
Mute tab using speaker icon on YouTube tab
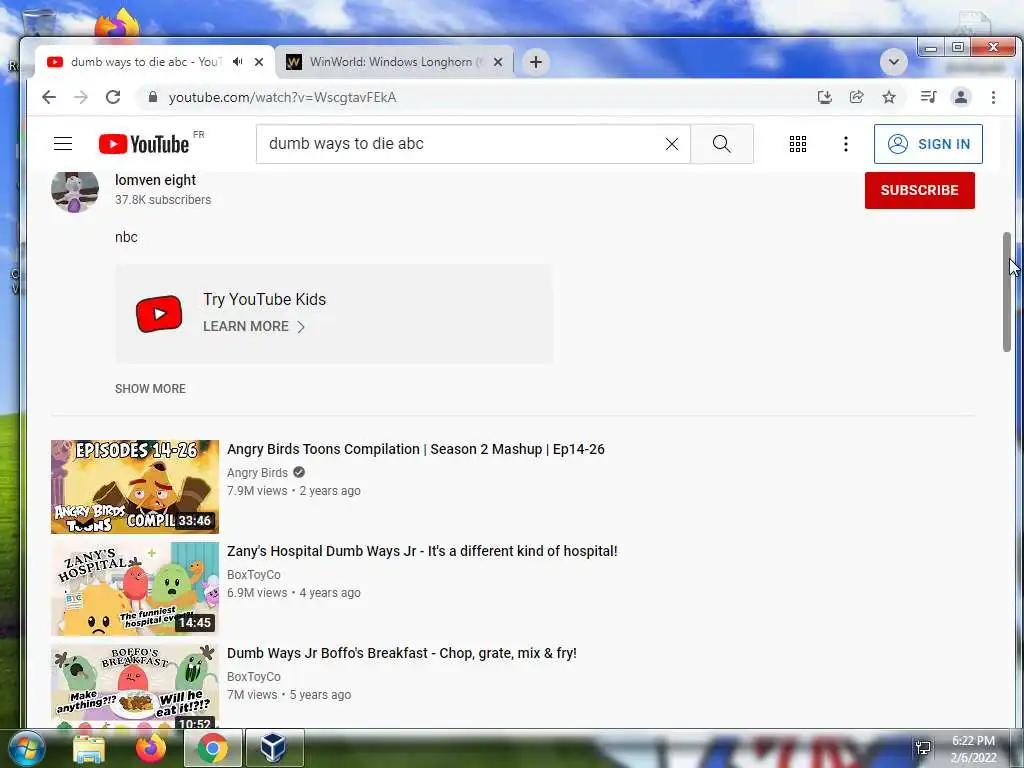click(238, 62)
